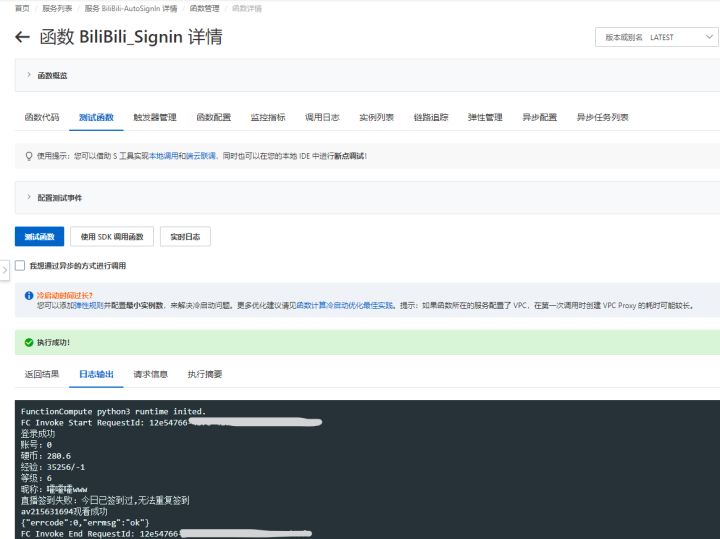
Task: Click the av215631694观看成功 log line
Action: 64,511
